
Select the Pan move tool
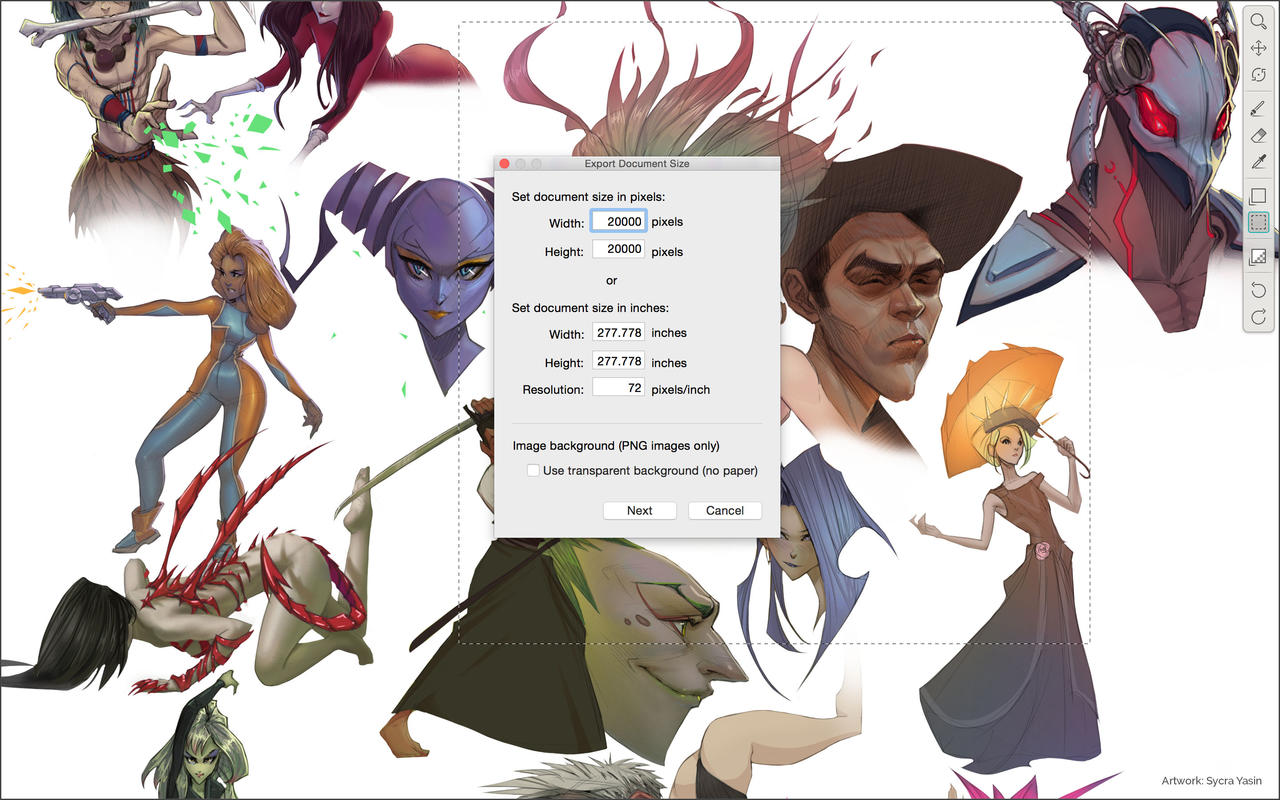coord(1258,48)
